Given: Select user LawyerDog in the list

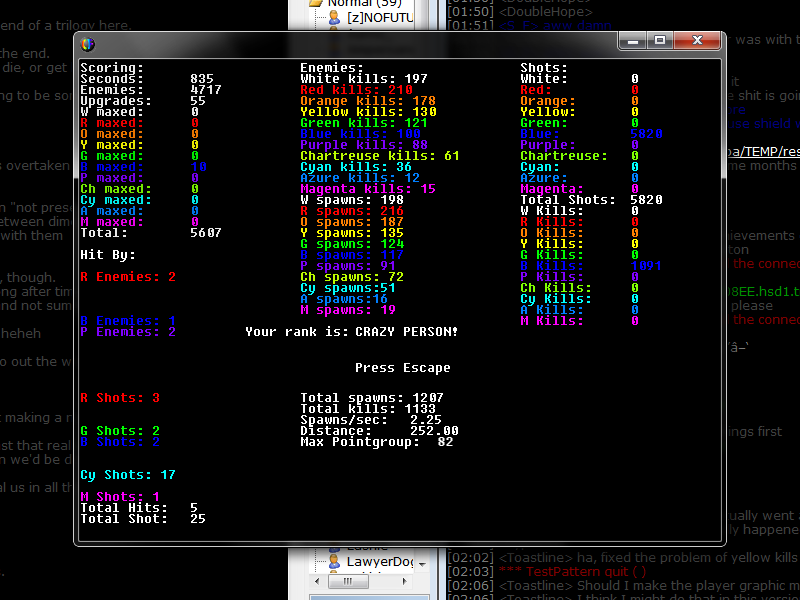Looking at the screenshot, I should pyautogui.click(x=379, y=562).
